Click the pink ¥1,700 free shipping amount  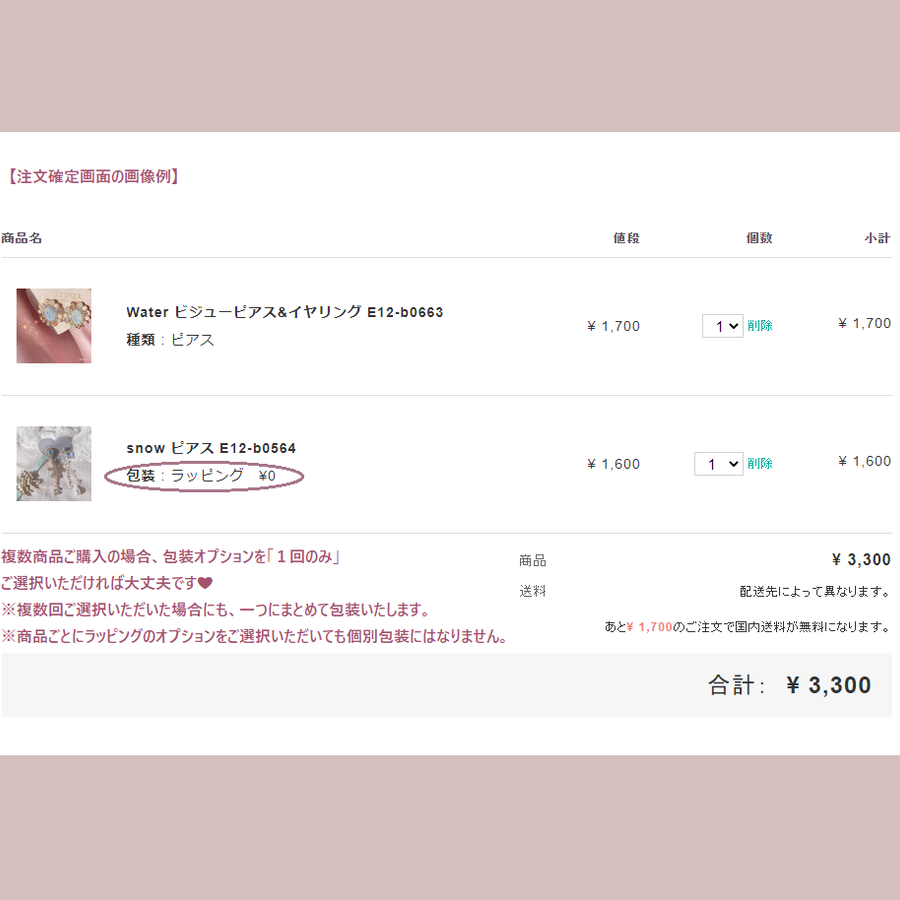coord(649,627)
